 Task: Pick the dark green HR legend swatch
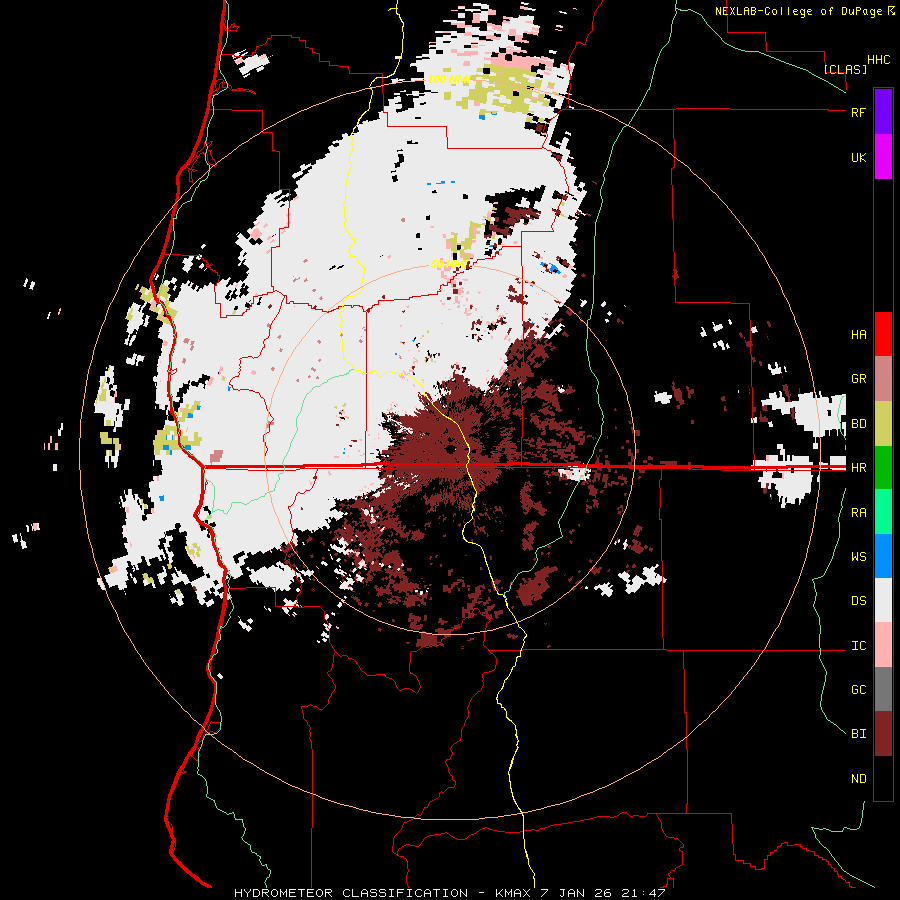(x=883, y=467)
